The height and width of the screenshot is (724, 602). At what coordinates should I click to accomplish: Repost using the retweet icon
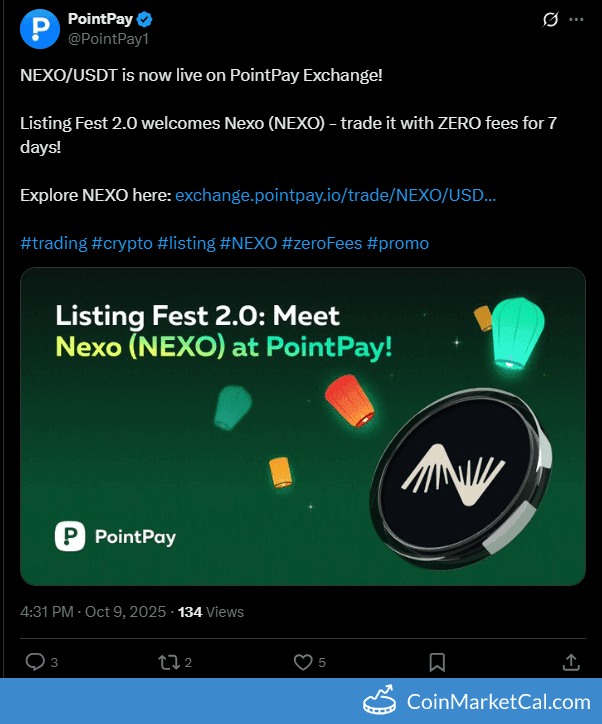point(169,661)
